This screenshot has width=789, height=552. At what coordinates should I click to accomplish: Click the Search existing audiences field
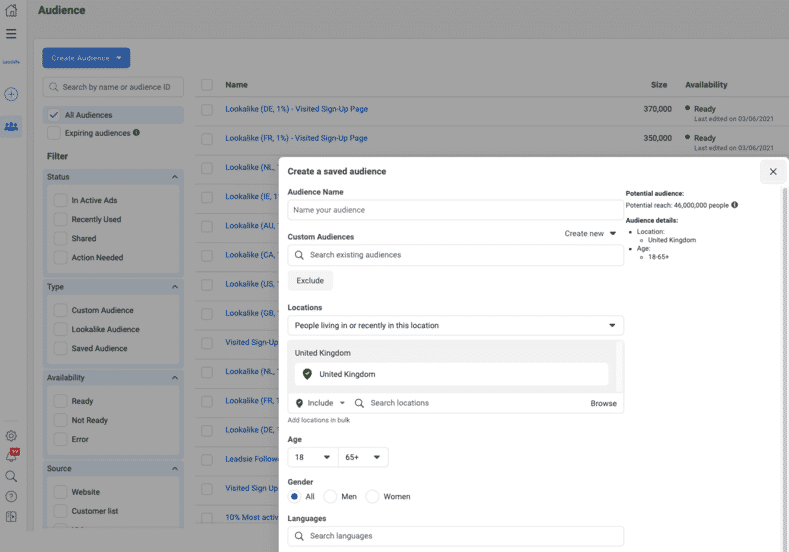[455, 255]
